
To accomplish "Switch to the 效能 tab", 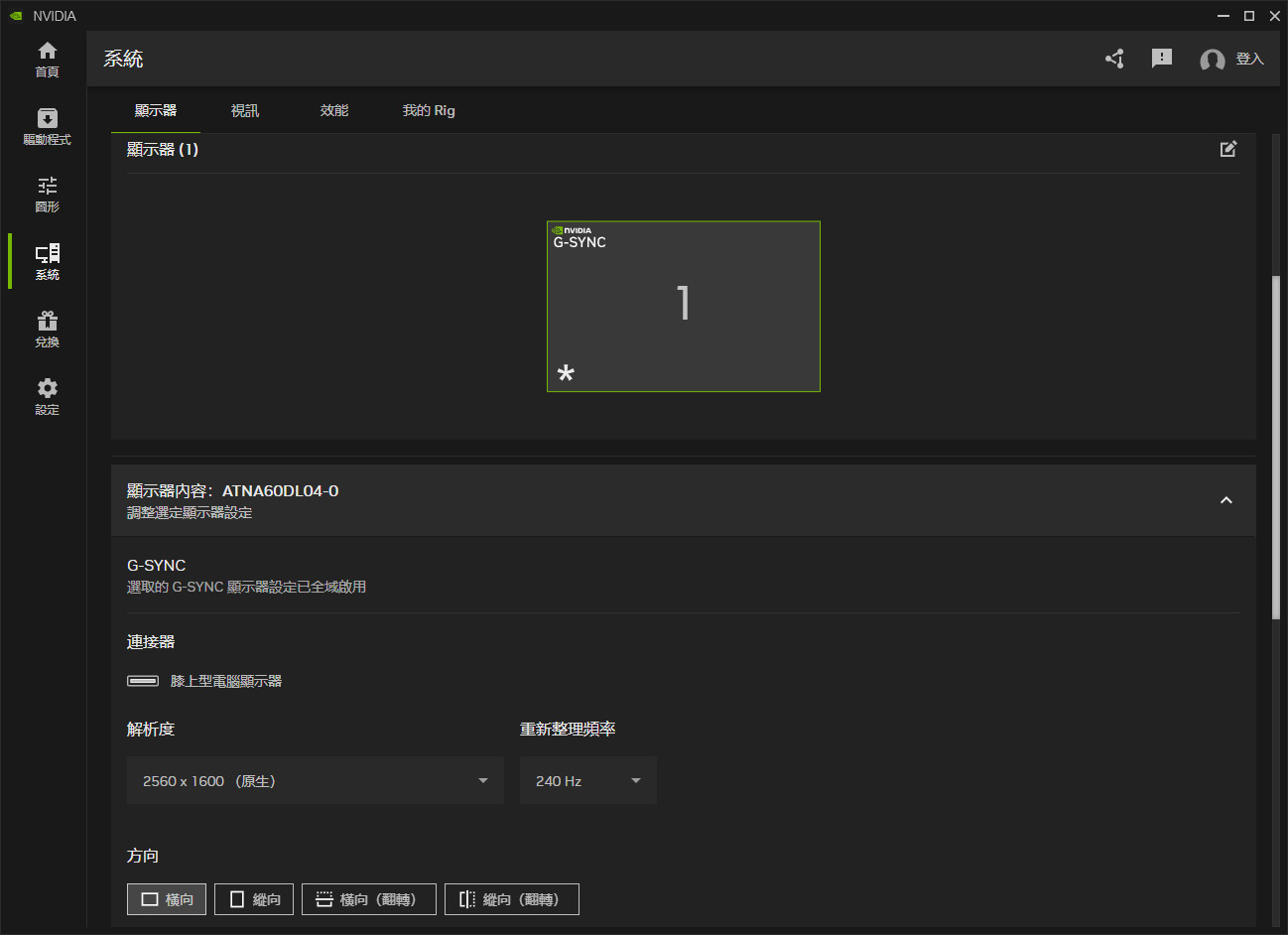I will pos(334,110).
